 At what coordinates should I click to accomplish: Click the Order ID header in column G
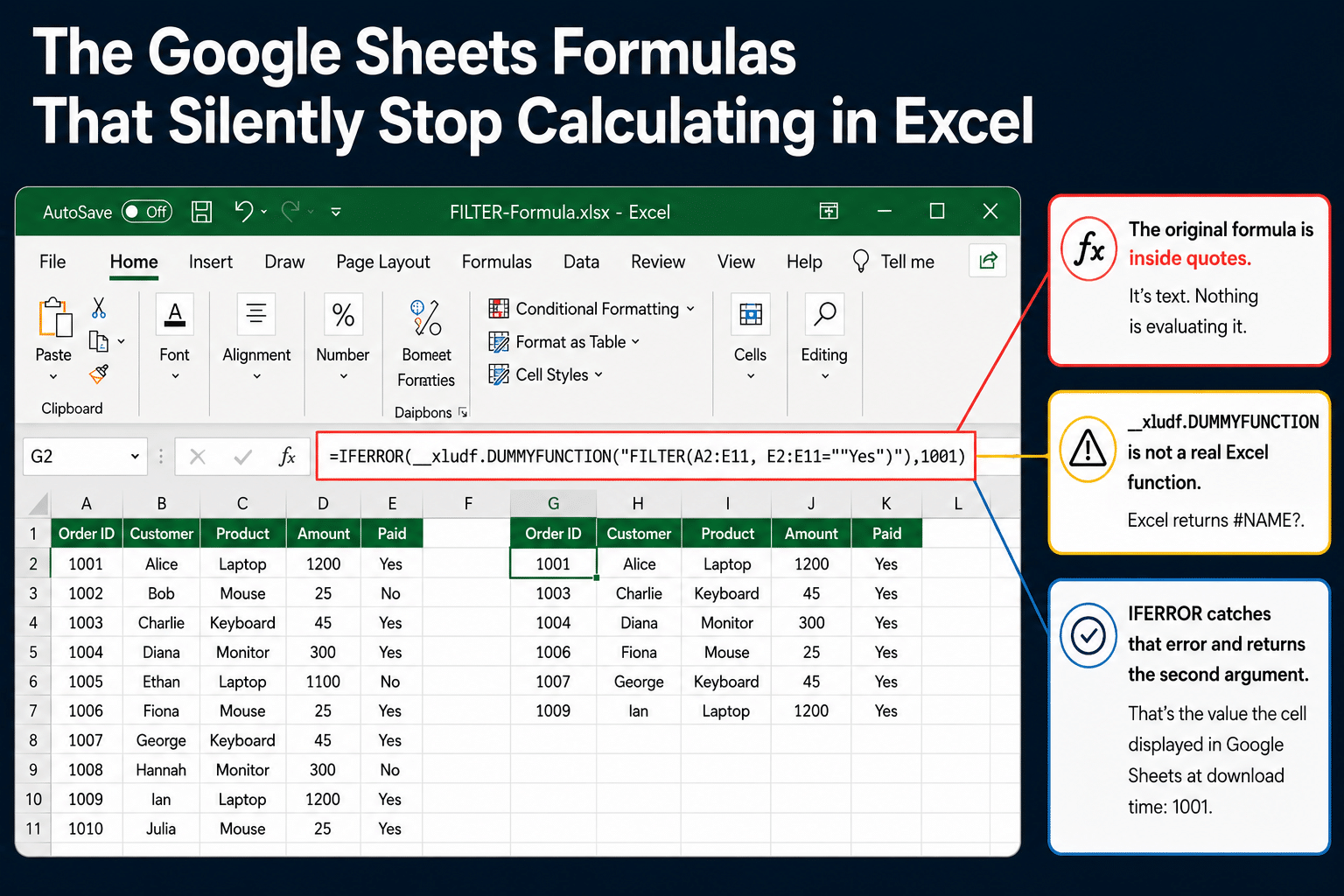coord(553,534)
